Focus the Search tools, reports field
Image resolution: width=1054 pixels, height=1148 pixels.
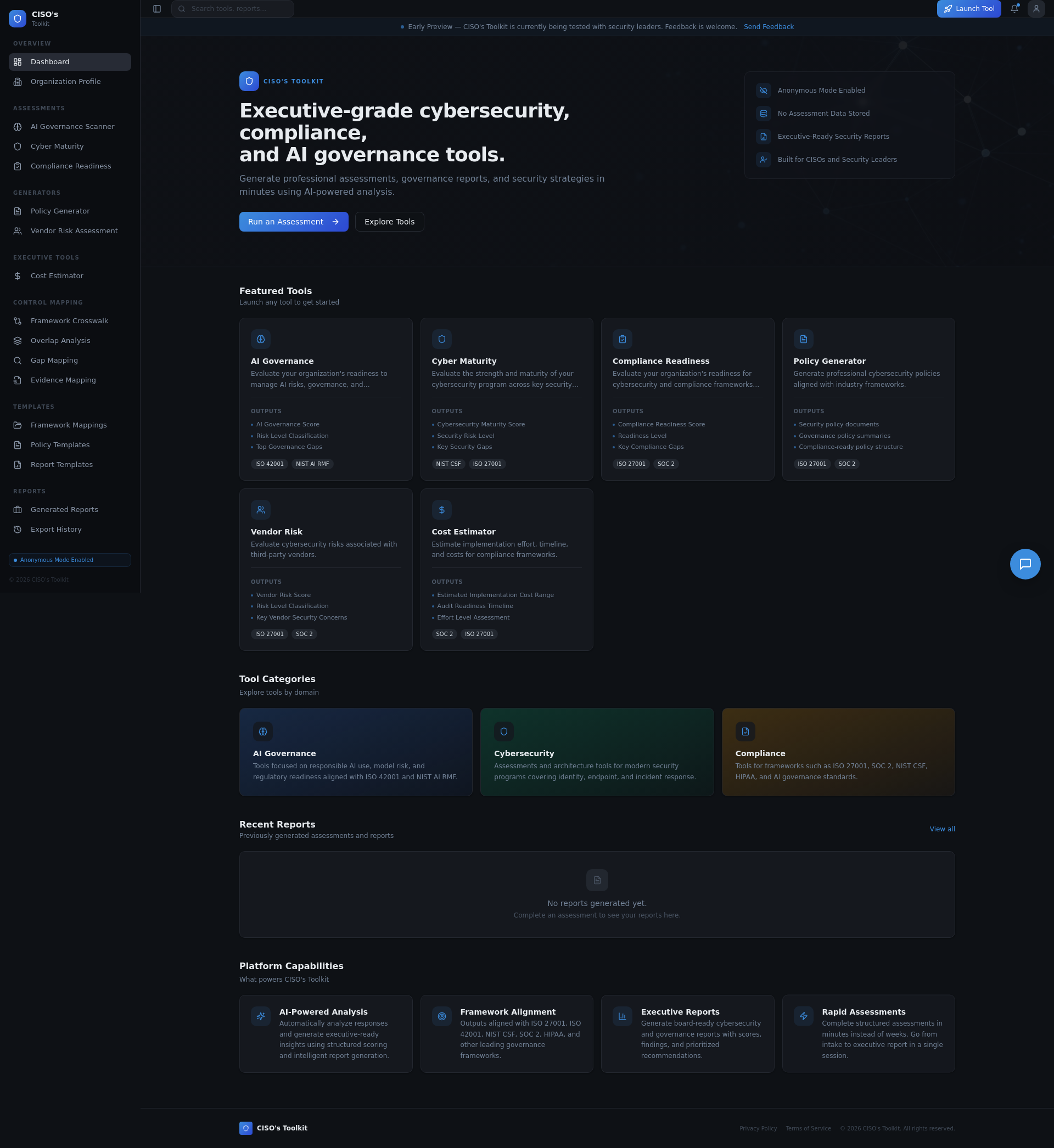(233, 9)
